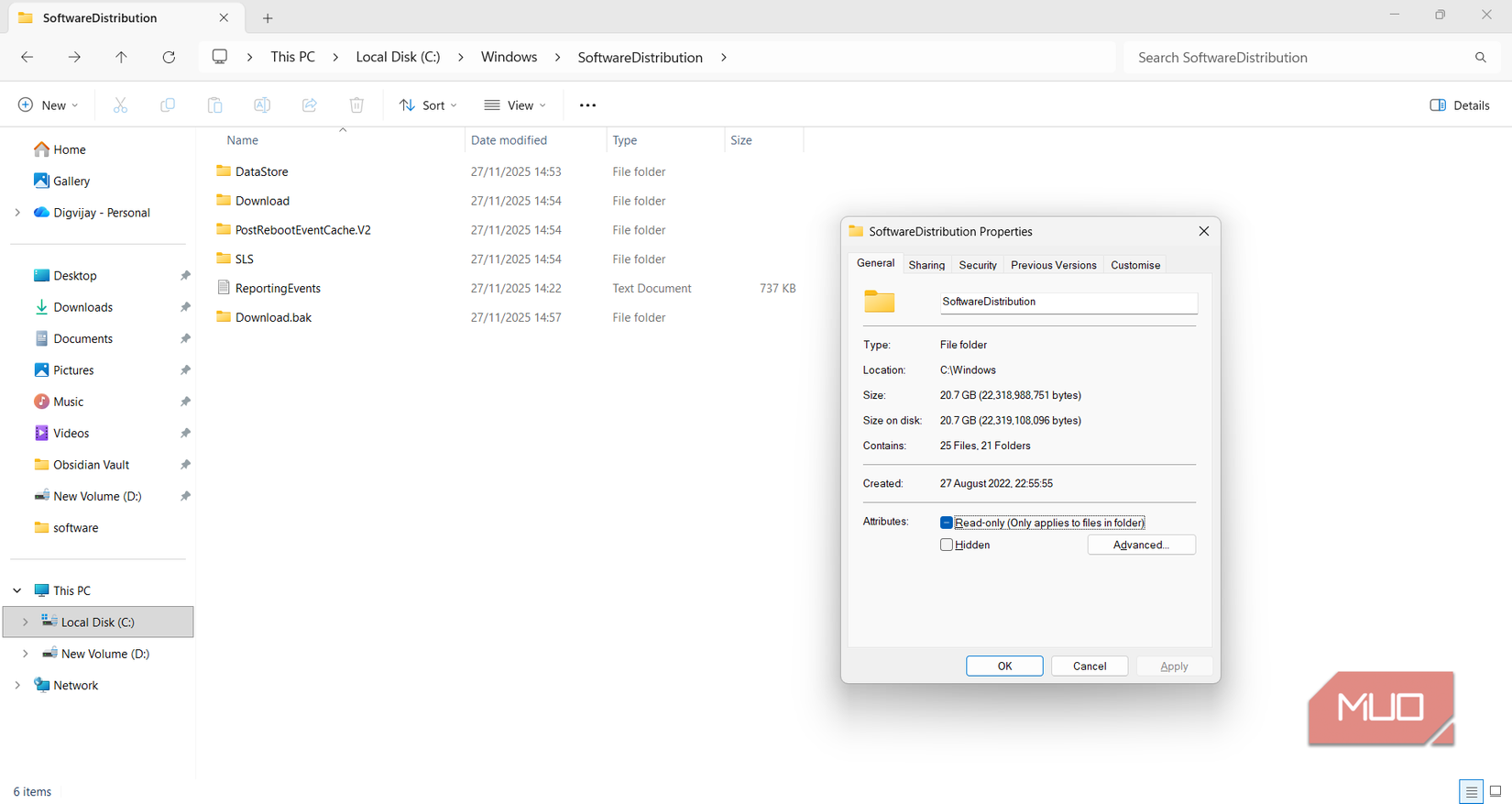
Task: Select the SLS folder row
Action: click(507, 259)
